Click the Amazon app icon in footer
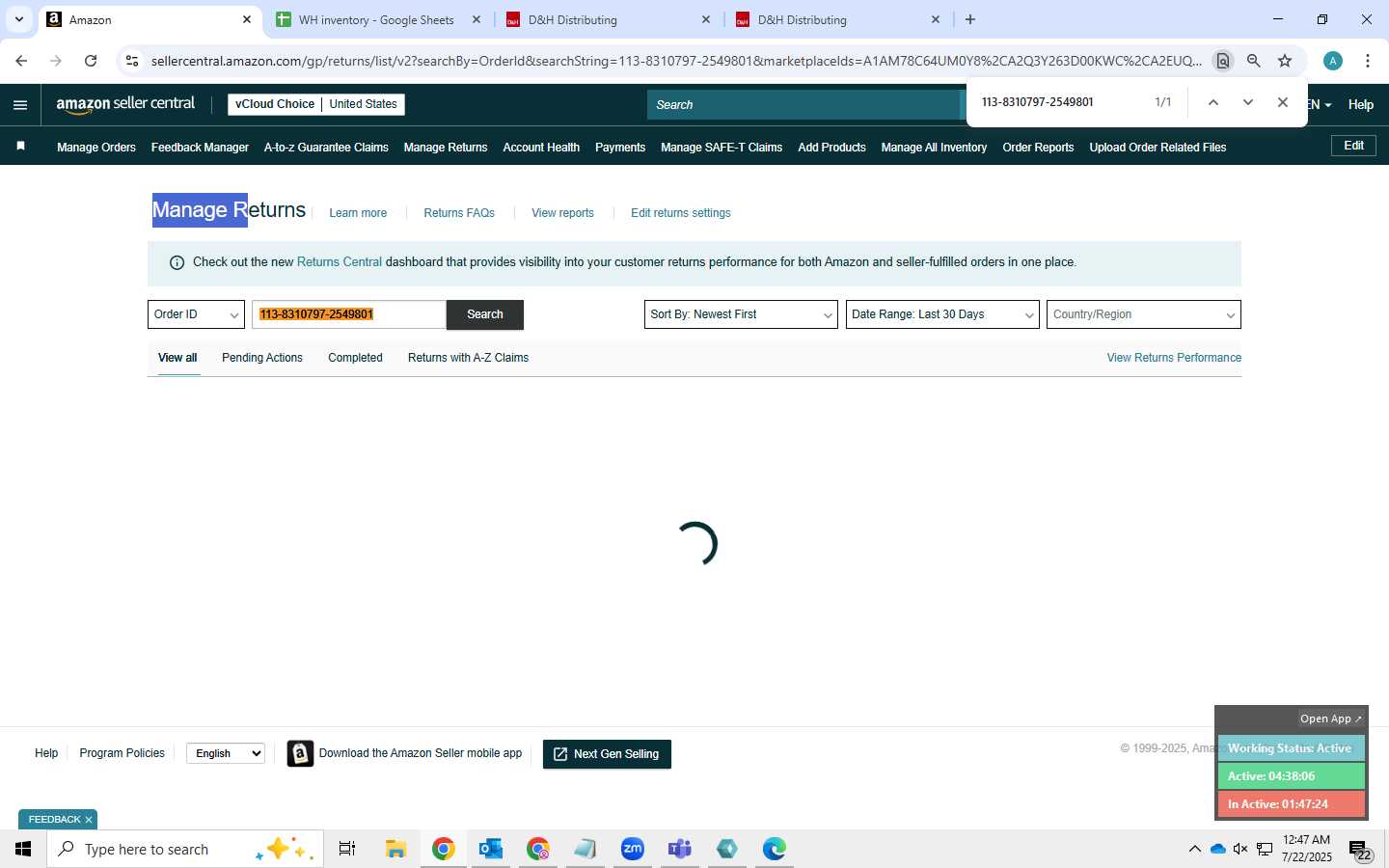 point(300,753)
